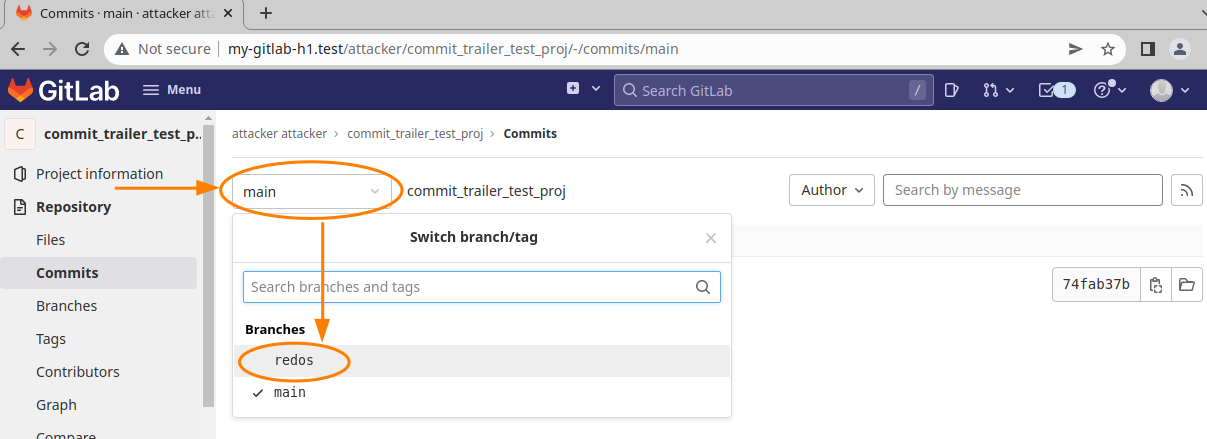Open the help question mark menu
The image size is (1207, 439).
1109,90
